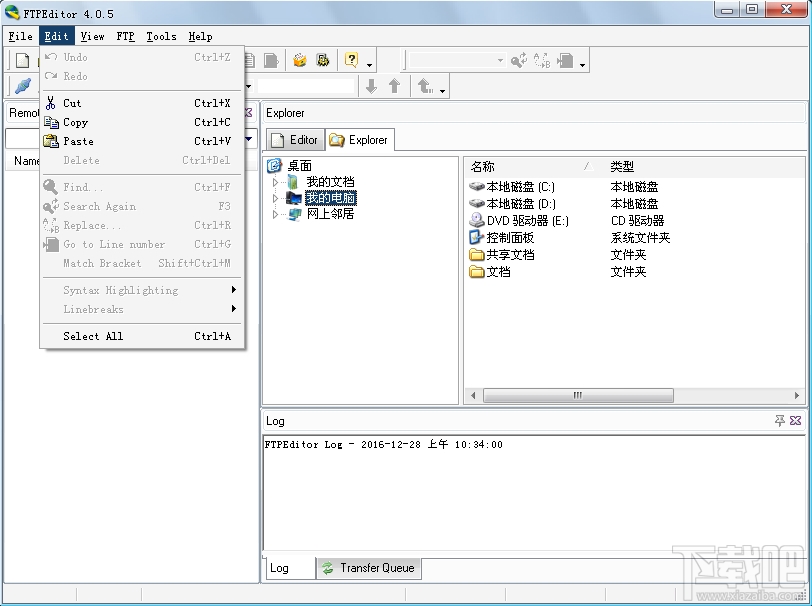Click the toolbar Go to Line icon

[x=565, y=61]
